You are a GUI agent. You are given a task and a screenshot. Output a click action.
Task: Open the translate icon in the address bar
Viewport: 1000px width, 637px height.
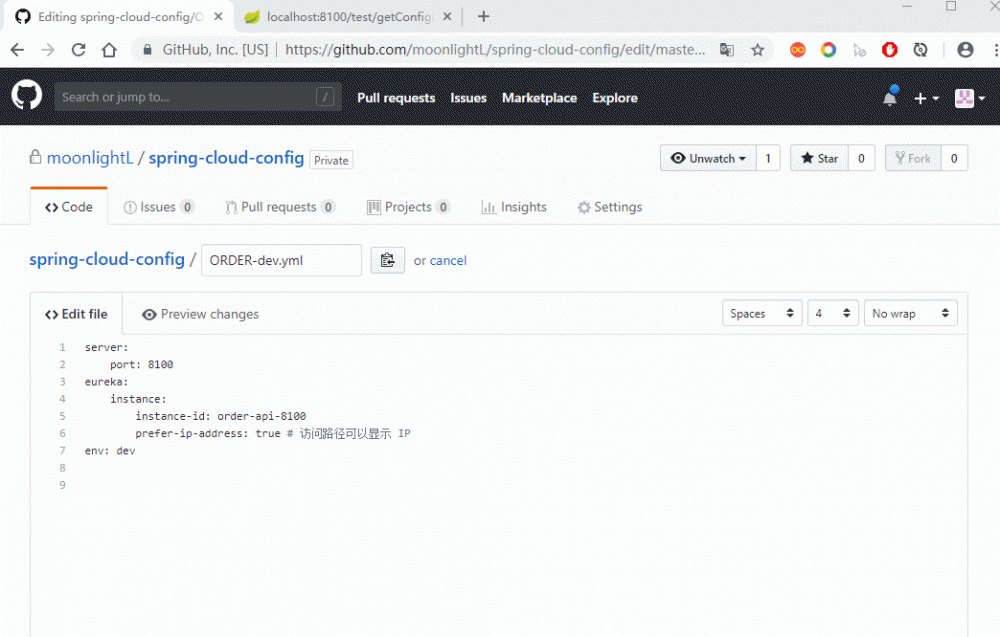(726, 49)
